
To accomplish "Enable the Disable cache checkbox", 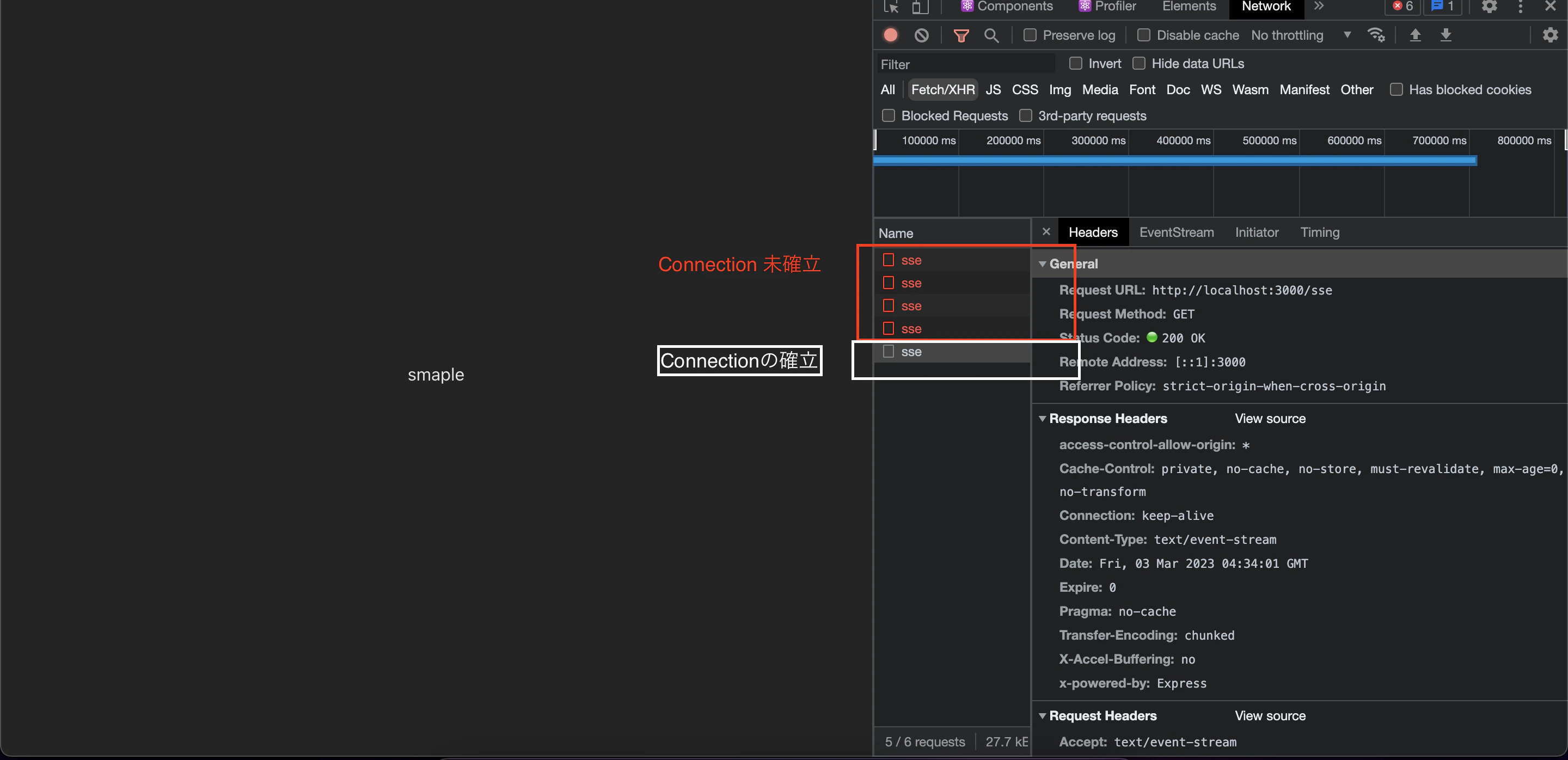I will pos(1144,35).
